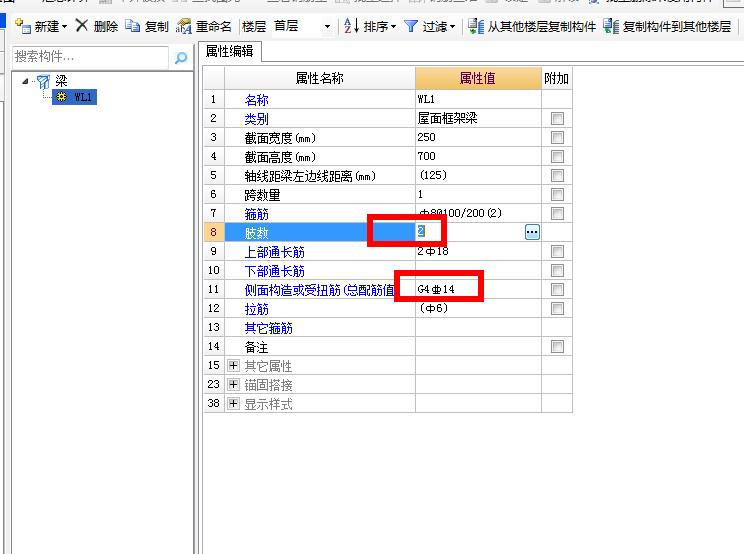
Task: Toggle 附加 checkbox for 跨数量 row
Action: point(557,194)
